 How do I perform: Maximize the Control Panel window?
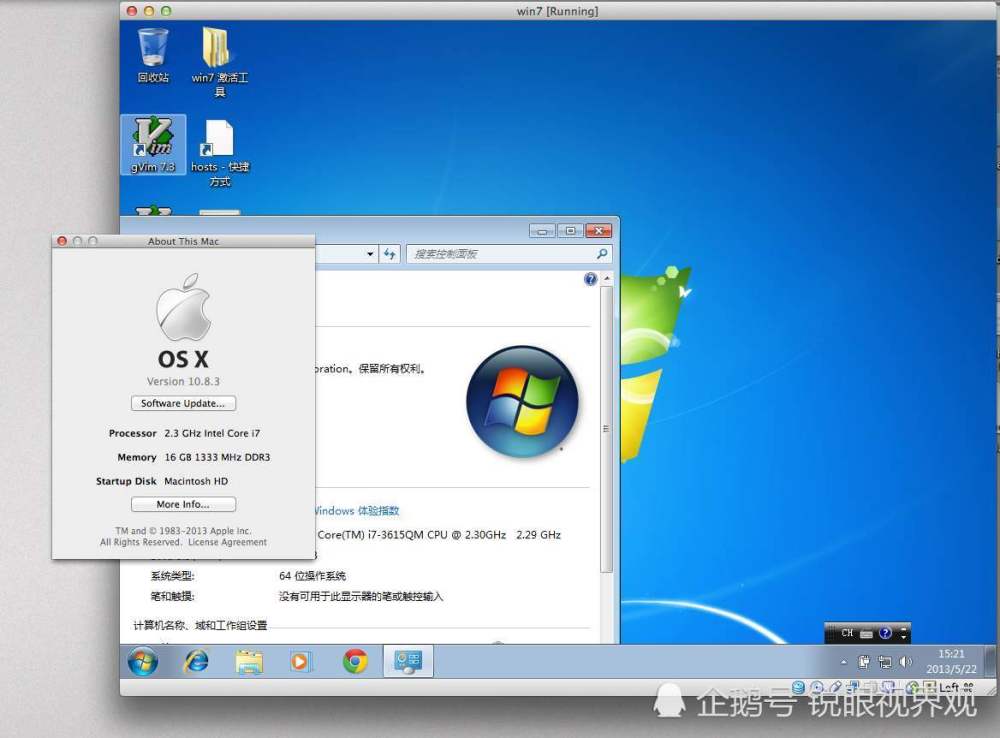coord(570,231)
